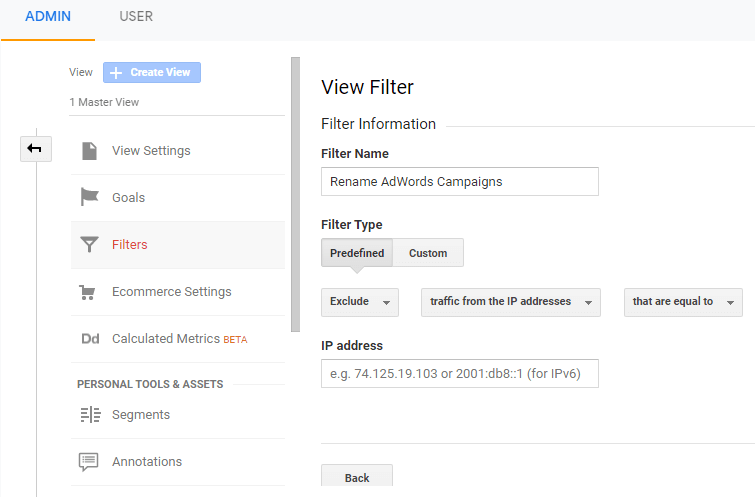Open the 'that are equal to' dropdown
This screenshot has width=755, height=497.
pos(684,302)
